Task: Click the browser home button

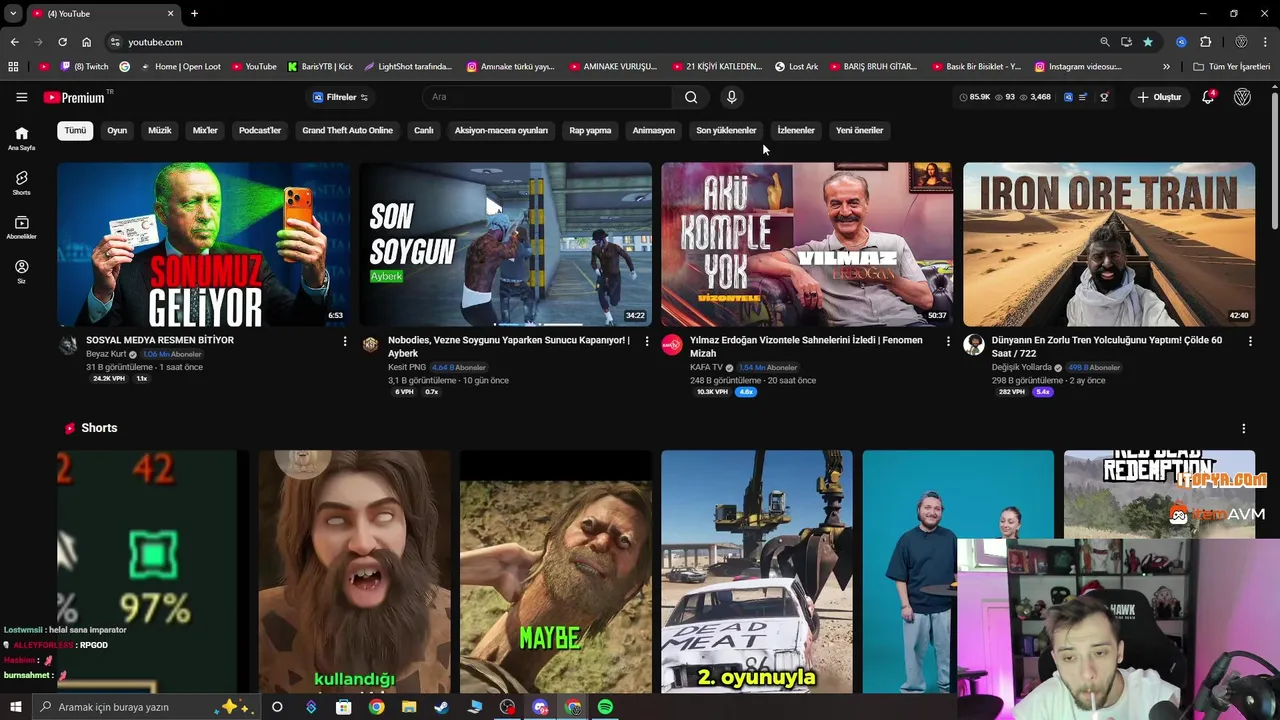Action: coord(86,42)
